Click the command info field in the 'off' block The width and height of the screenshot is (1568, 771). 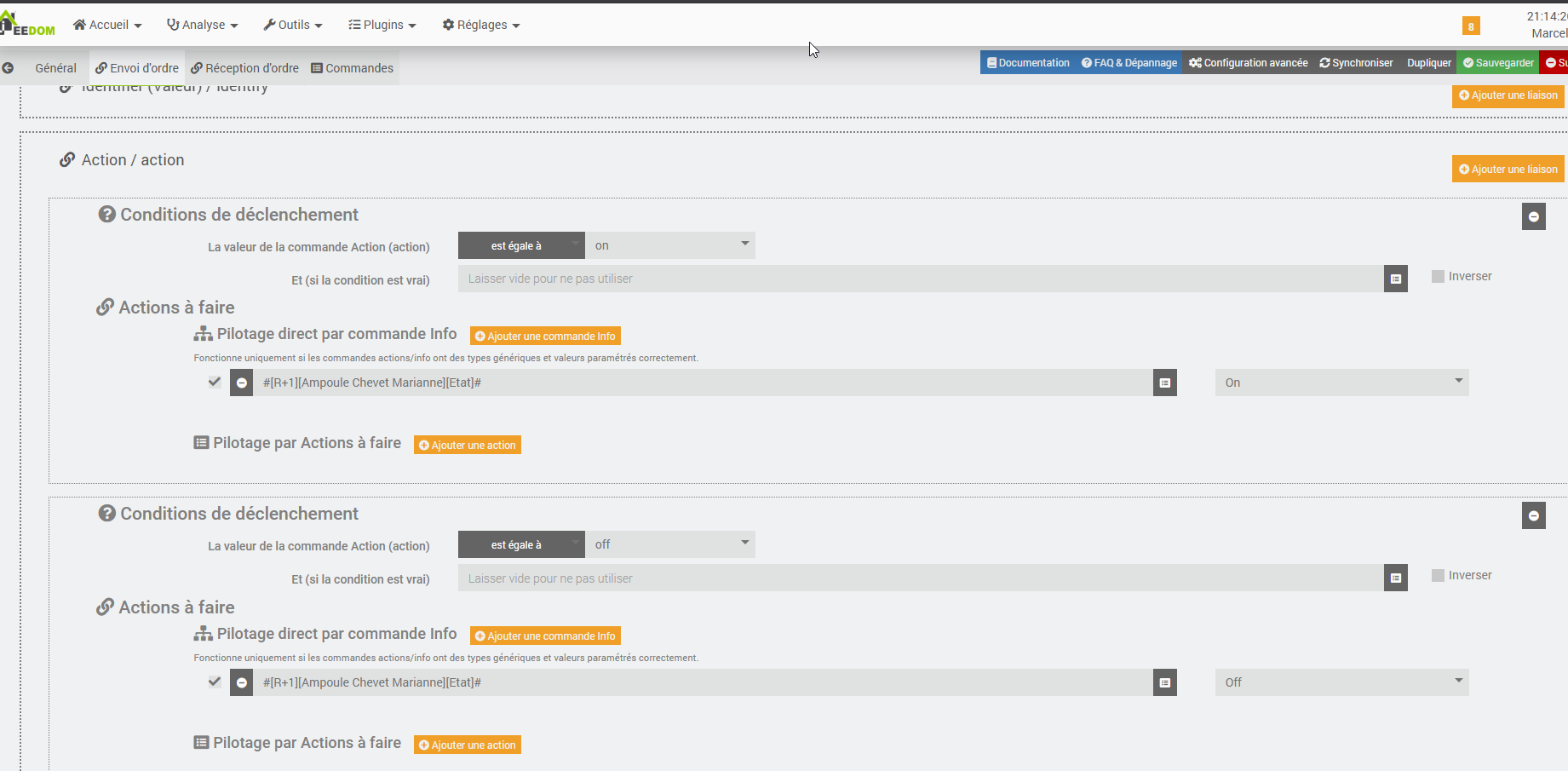click(x=703, y=682)
